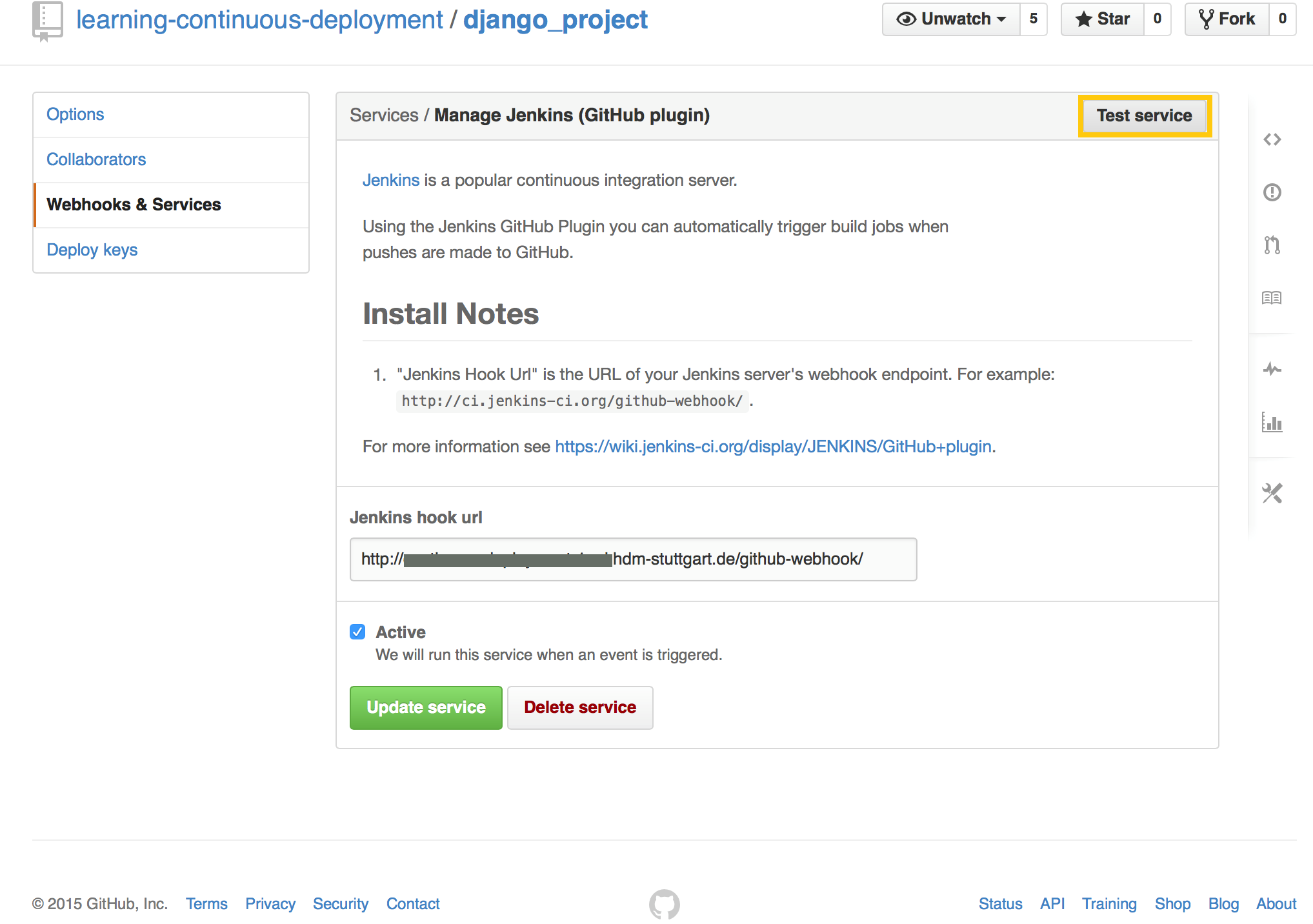Click the Install Notes heading
This screenshot has width=1313, height=924.
click(451, 314)
